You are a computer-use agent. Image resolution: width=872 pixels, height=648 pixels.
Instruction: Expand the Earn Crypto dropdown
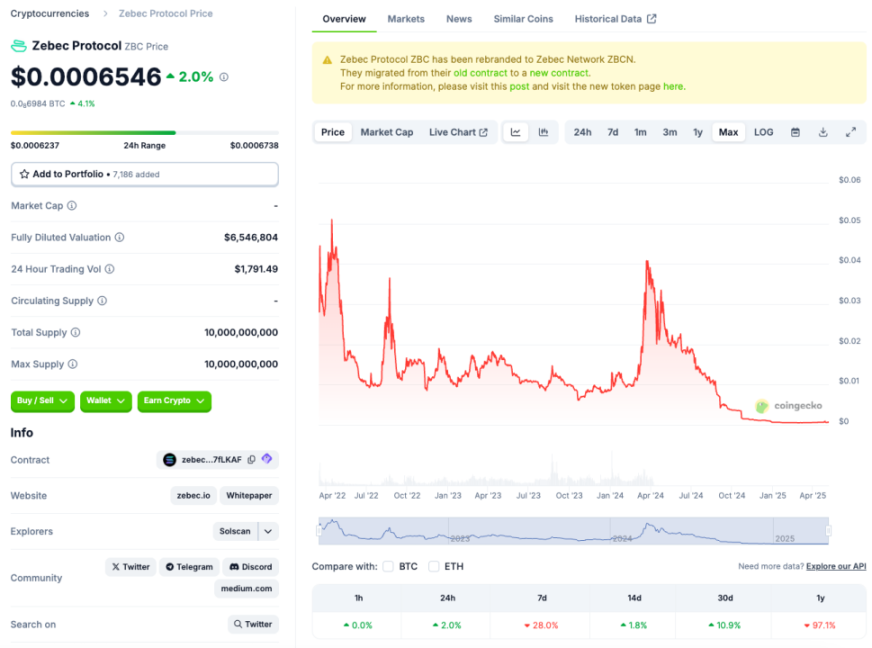[174, 401]
